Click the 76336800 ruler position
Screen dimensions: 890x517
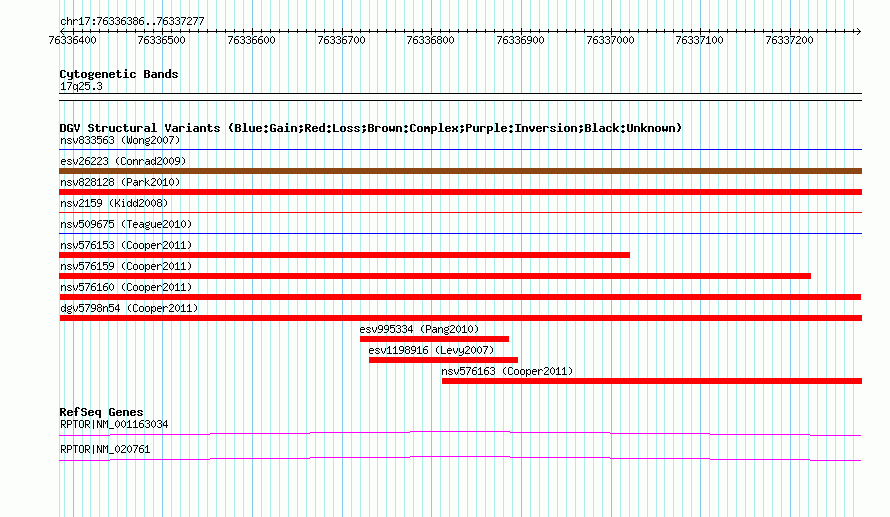(x=431, y=40)
